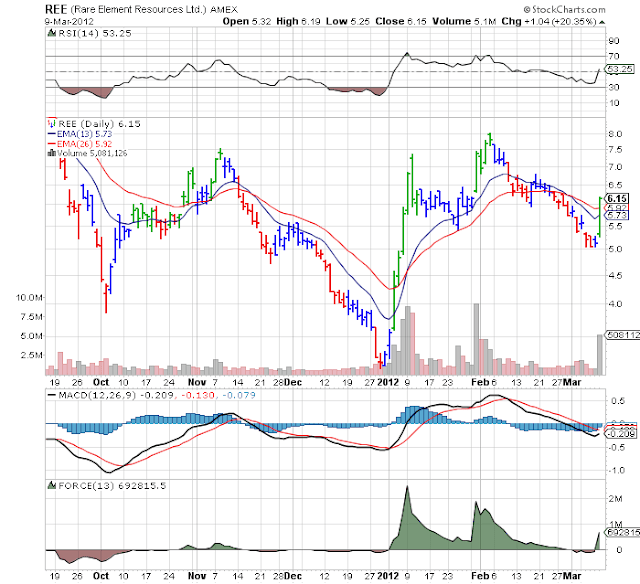Click the 'RSI(14) 53.25' panel label
The image size is (640, 584).
point(95,33)
